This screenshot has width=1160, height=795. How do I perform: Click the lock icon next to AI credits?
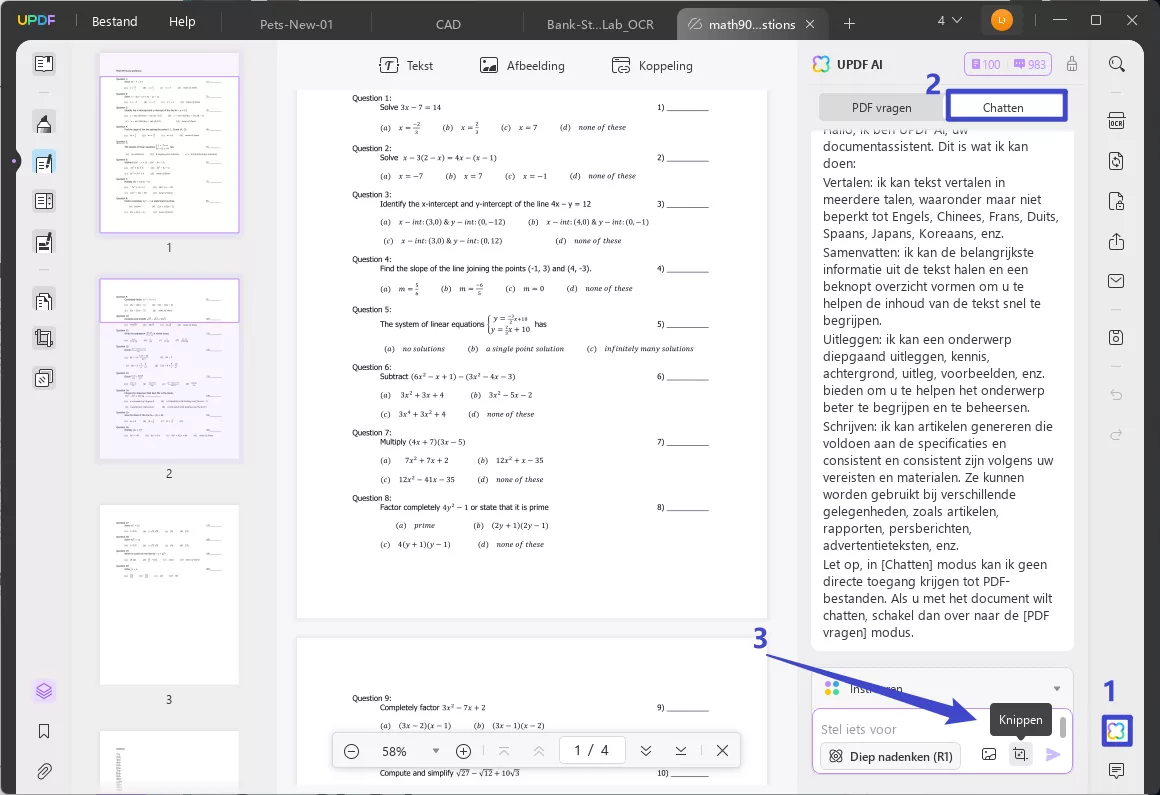click(1071, 63)
